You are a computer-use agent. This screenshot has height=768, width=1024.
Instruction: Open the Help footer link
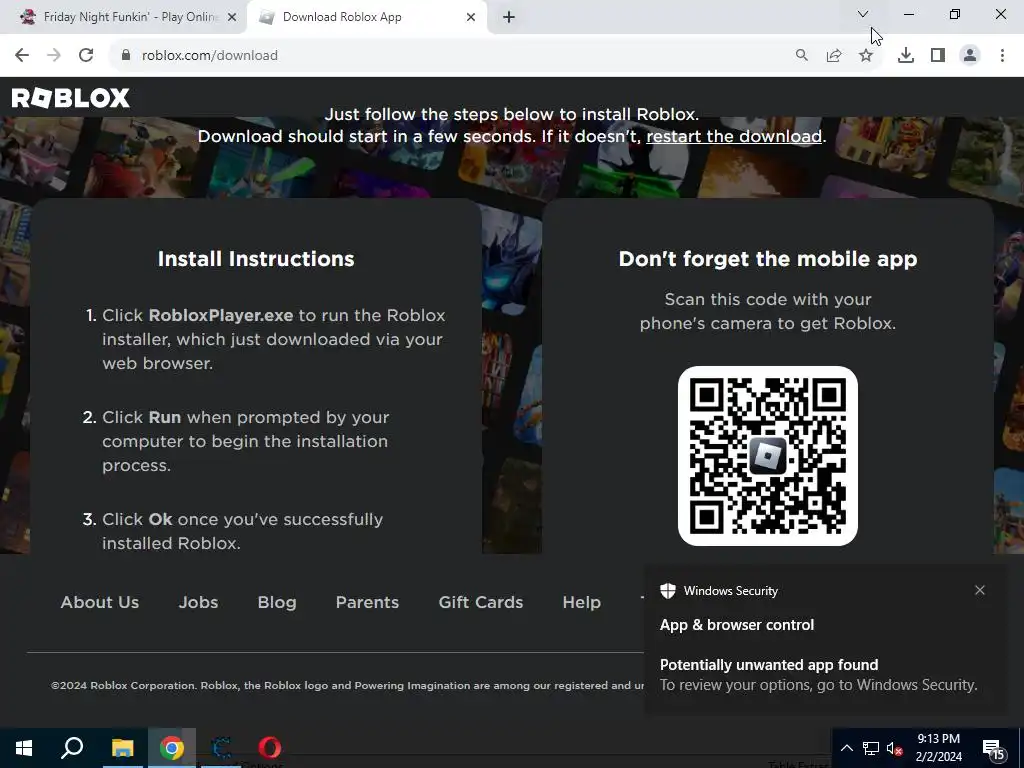(x=582, y=602)
